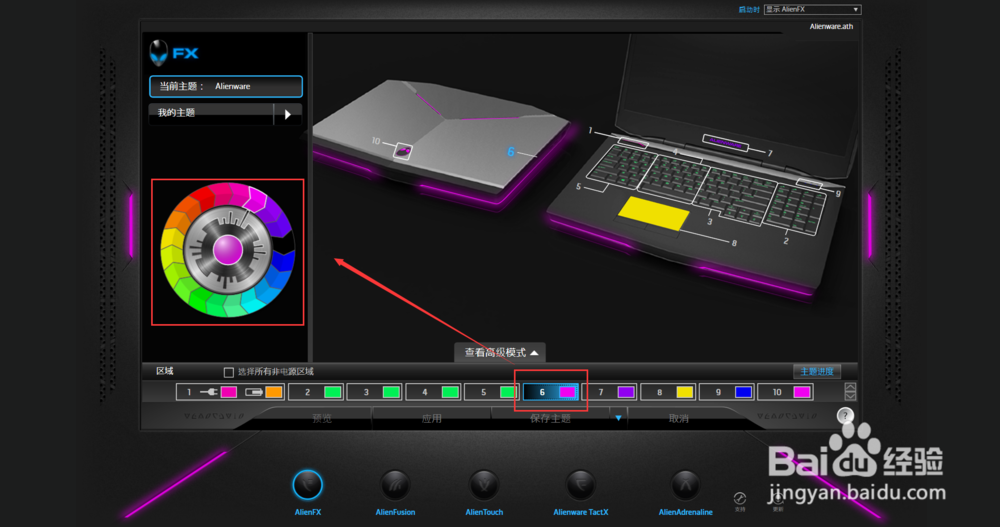Pick red on the color wheel

[x=202, y=197]
